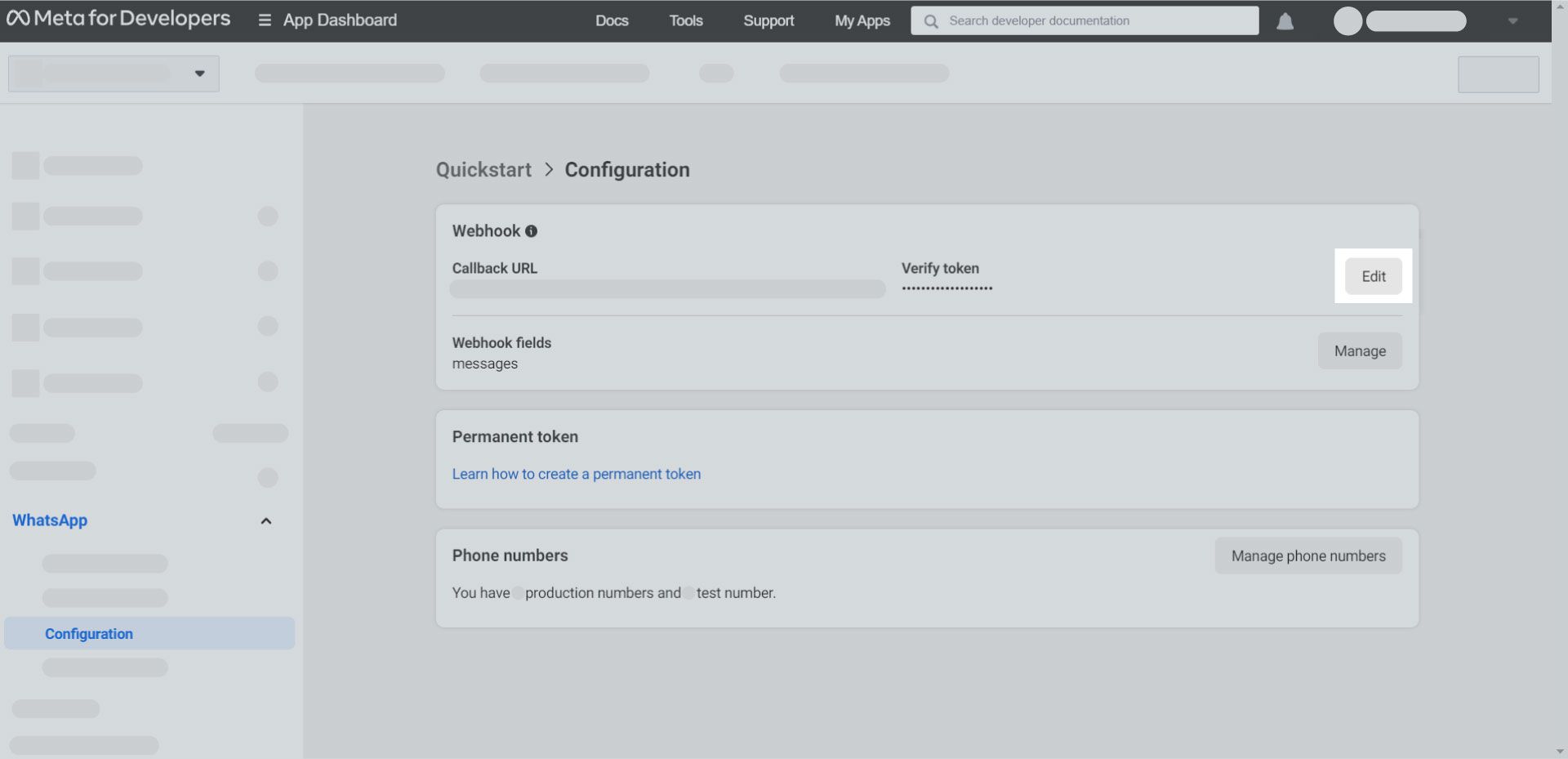Image resolution: width=1568 pixels, height=759 pixels.
Task: Click the Permanent token heading
Action: coord(515,436)
